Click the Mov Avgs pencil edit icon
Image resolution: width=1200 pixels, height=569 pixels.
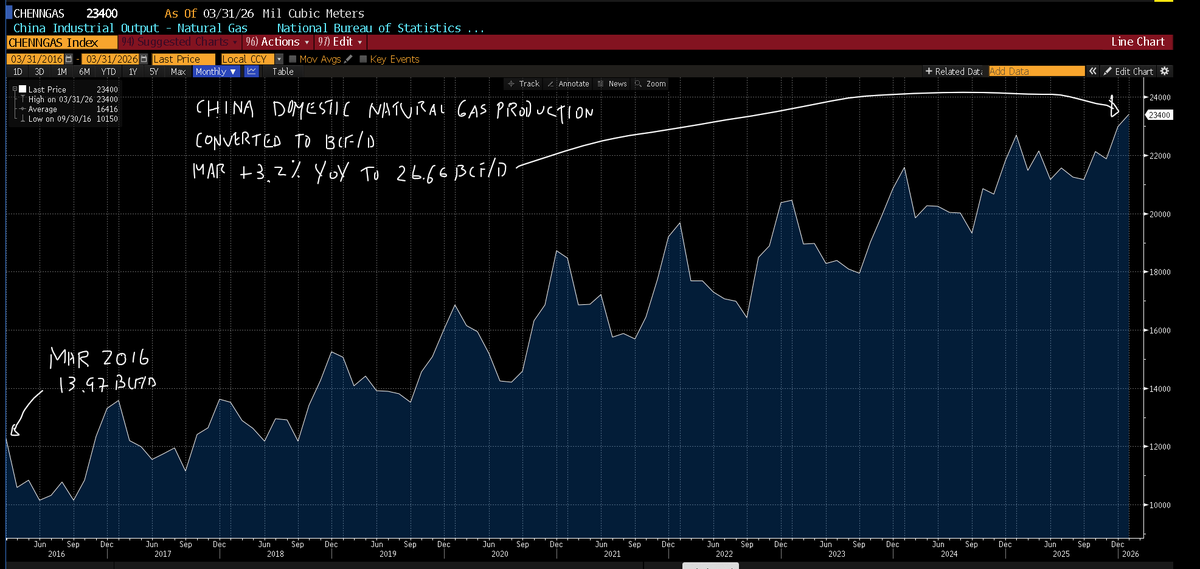coord(348,59)
